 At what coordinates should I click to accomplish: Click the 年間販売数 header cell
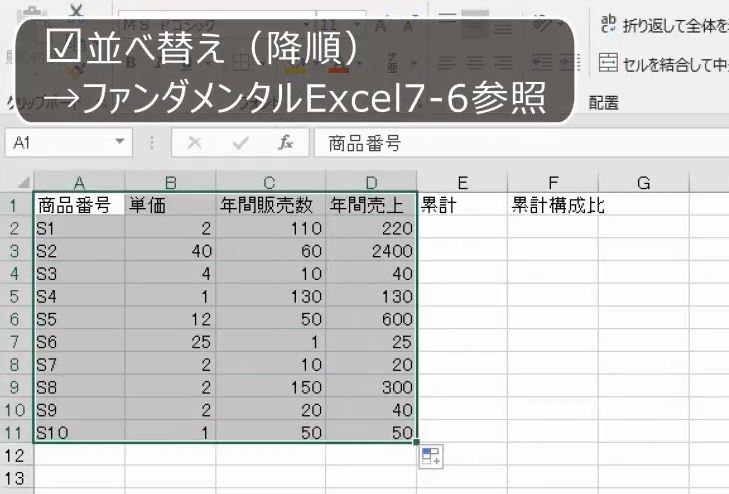(x=270, y=204)
